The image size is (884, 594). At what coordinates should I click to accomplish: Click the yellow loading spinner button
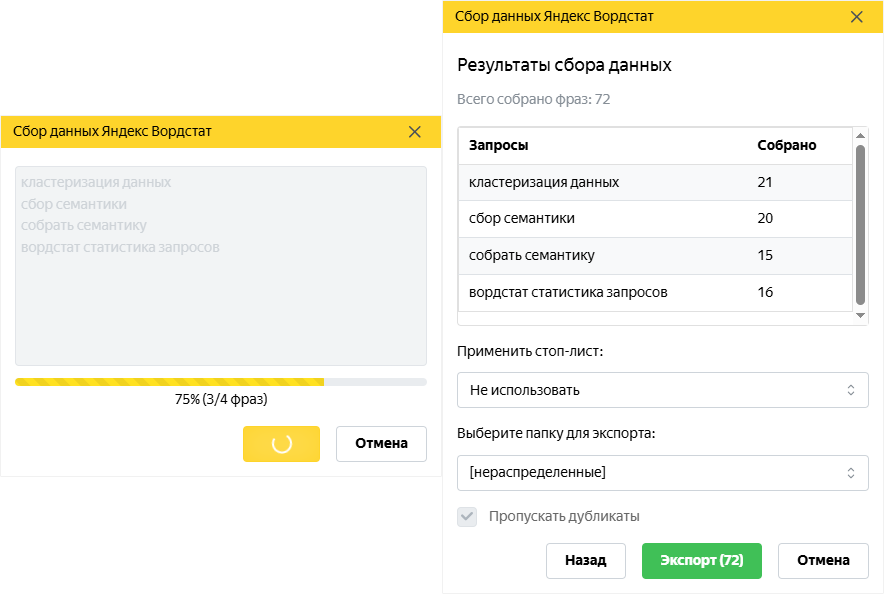pyautogui.click(x=281, y=444)
